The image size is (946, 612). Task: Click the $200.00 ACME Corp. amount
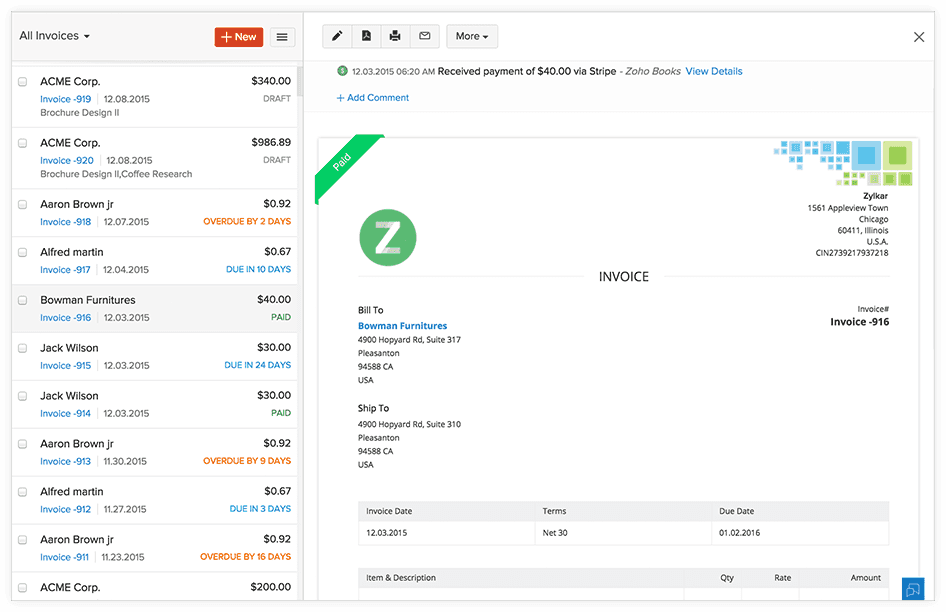[x=270, y=587]
